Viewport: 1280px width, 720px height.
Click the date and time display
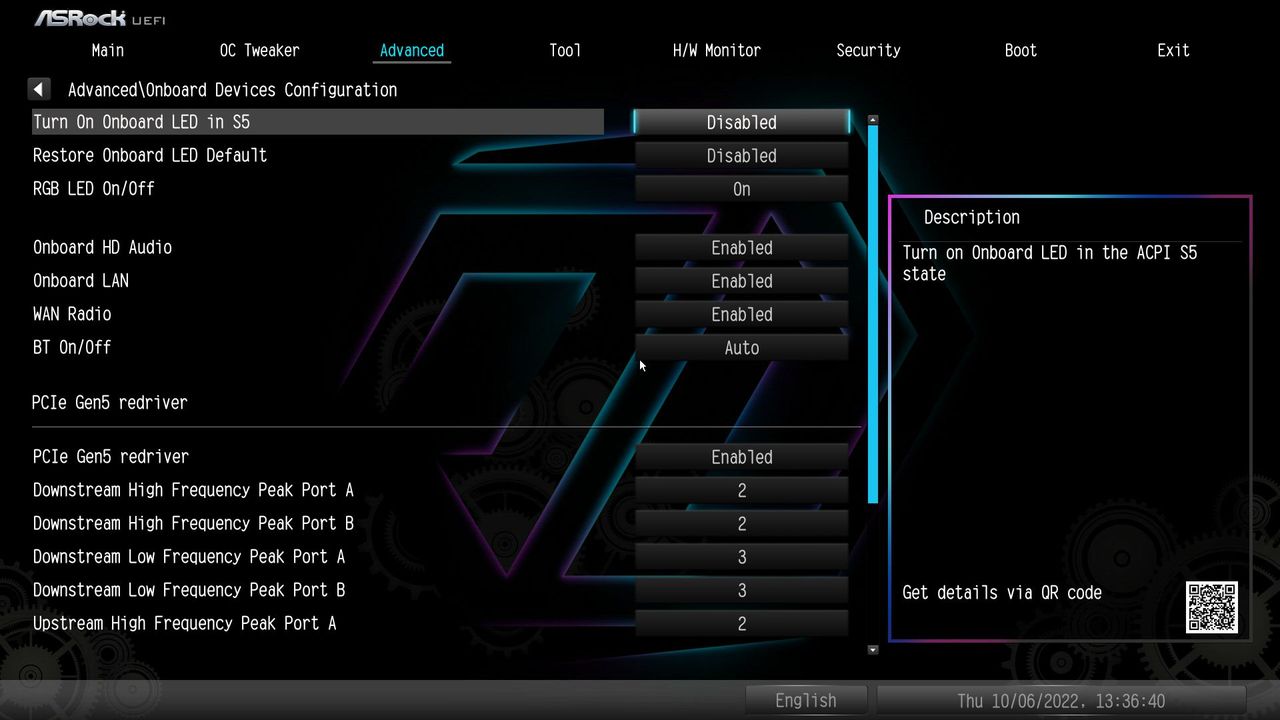(1061, 701)
